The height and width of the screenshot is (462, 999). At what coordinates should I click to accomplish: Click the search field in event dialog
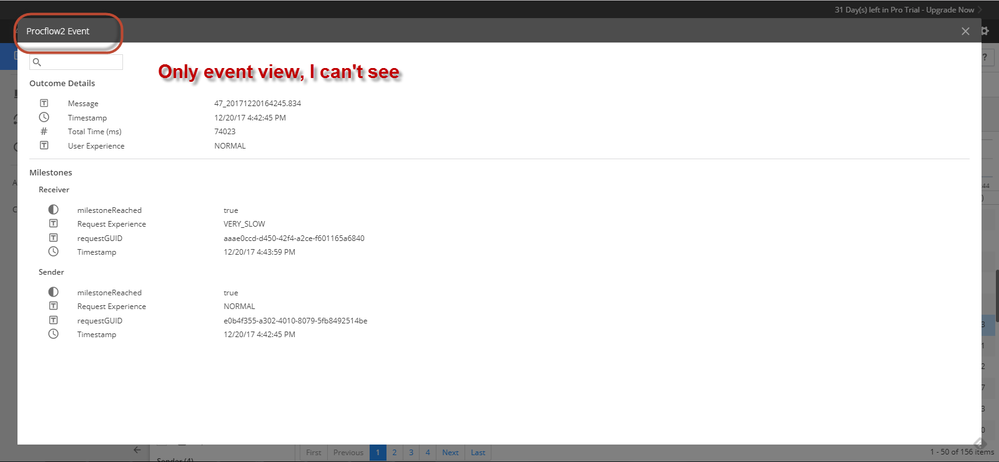(x=76, y=62)
